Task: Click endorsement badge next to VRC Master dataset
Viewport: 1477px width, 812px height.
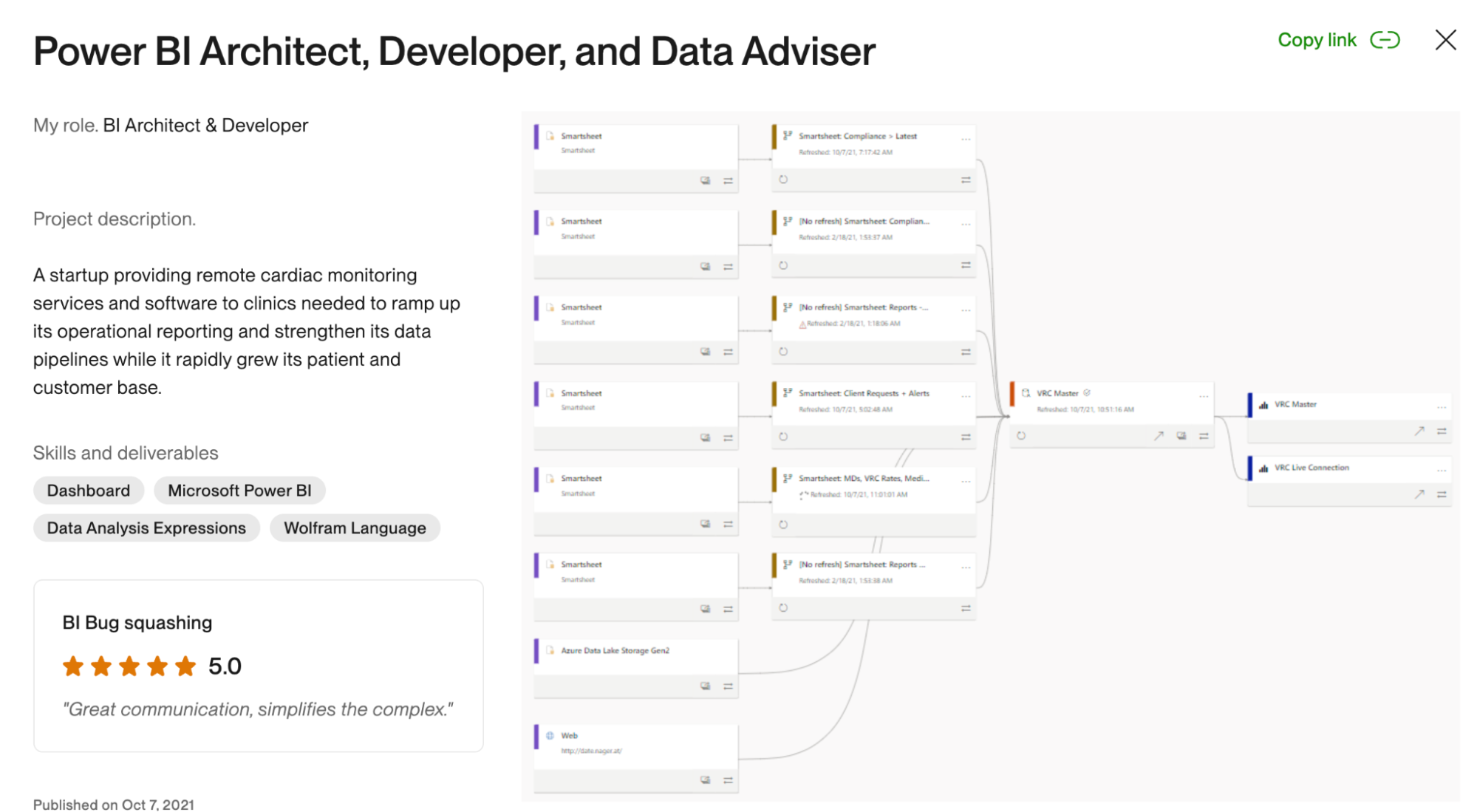Action: click(x=1087, y=393)
